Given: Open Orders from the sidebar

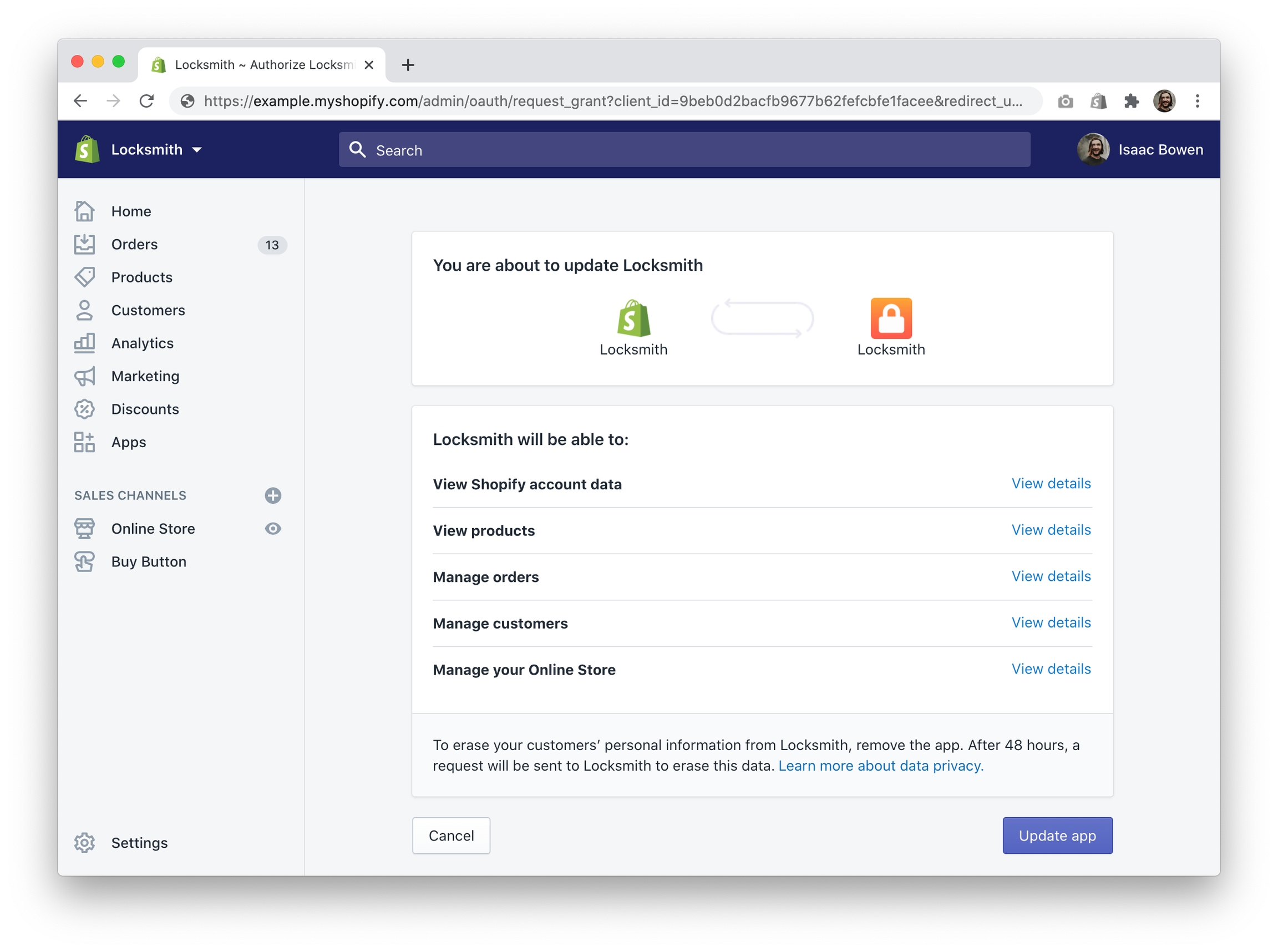Looking at the screenshot, I should click(x=134, y=244).
